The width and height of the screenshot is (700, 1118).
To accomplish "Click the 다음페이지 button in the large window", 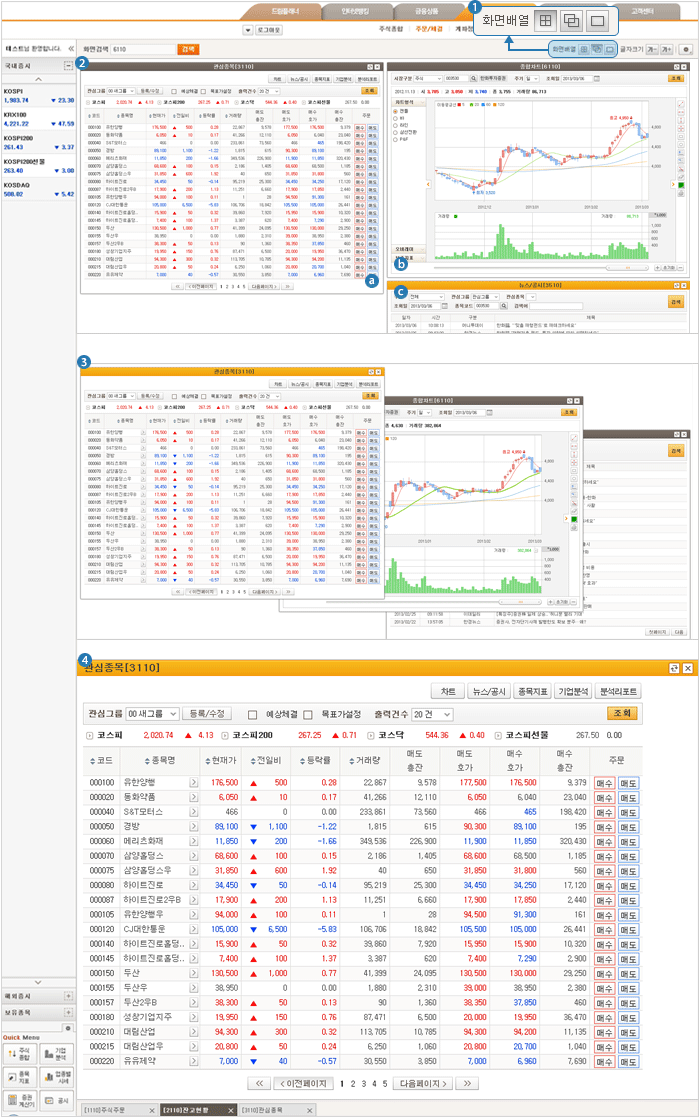I will [423, 1083].
